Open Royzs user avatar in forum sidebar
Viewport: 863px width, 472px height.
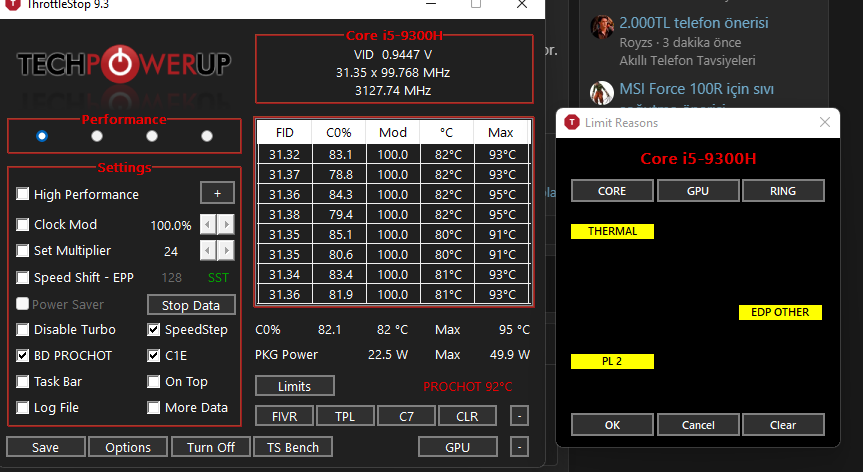pyautogui.click(x=602, y=26)
